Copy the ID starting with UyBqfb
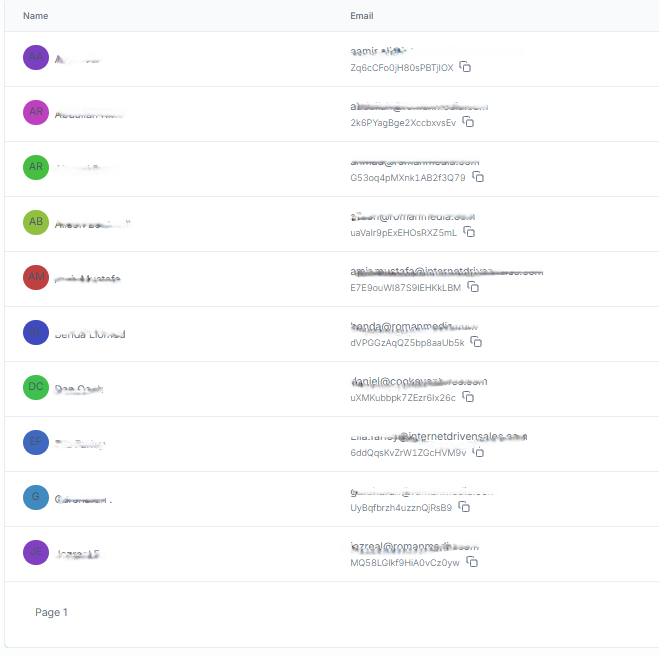This screenshot has height=655, width=659. 465,508
